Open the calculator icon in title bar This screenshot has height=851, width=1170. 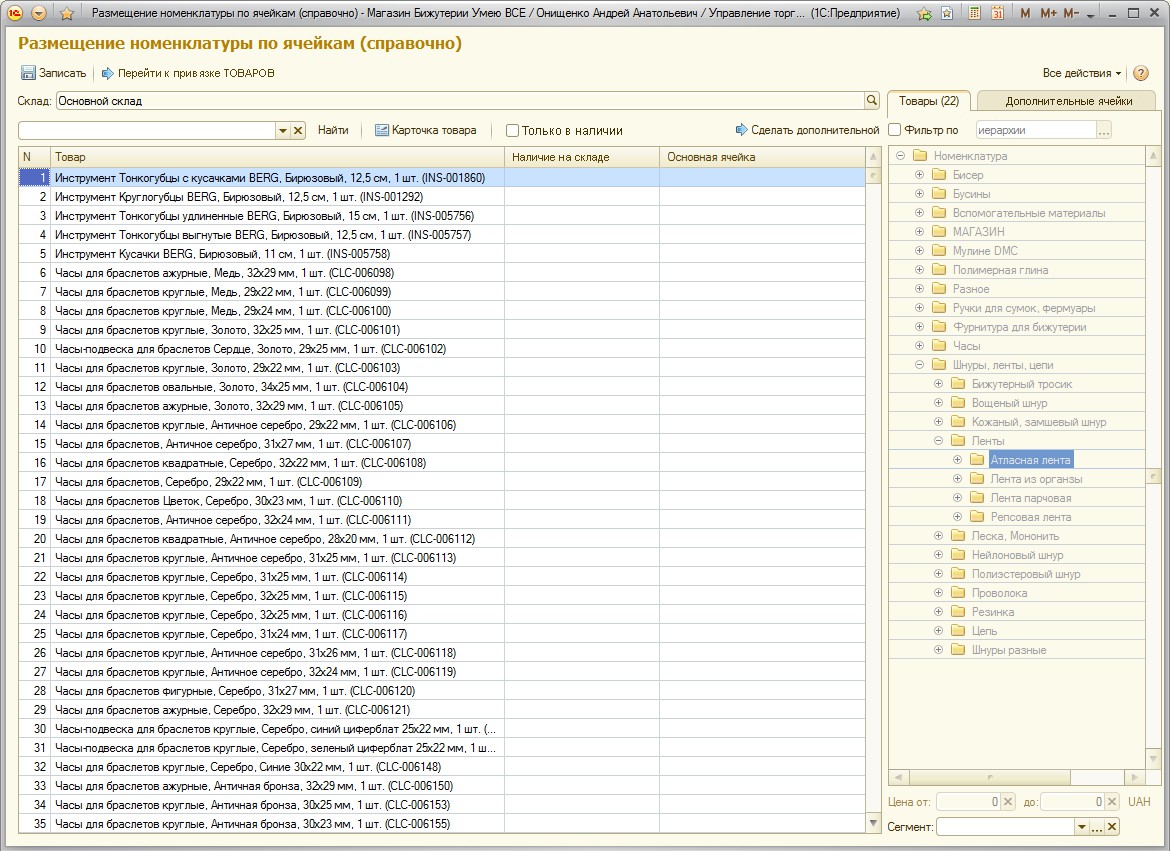pyautogui.click(x=975, y=14)
